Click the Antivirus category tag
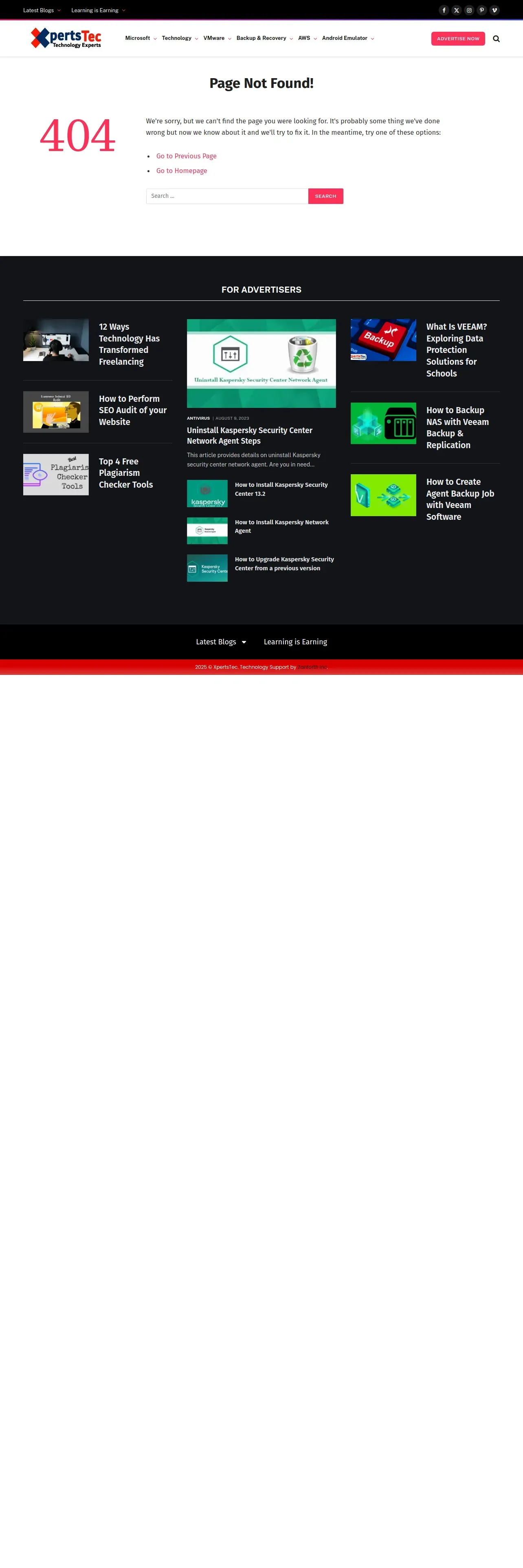 [198, 418]
